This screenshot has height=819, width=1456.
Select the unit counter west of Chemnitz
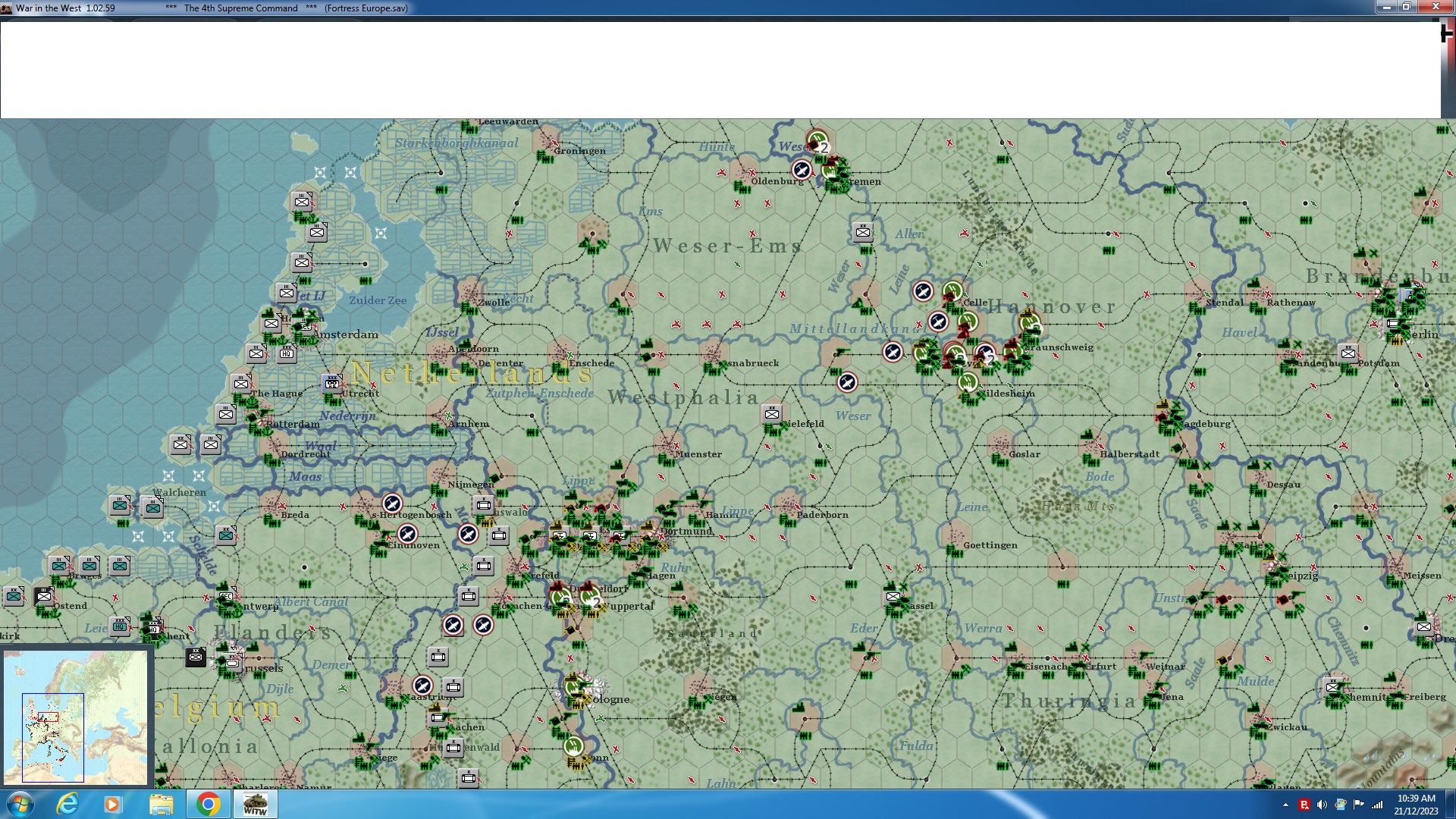1332,686
